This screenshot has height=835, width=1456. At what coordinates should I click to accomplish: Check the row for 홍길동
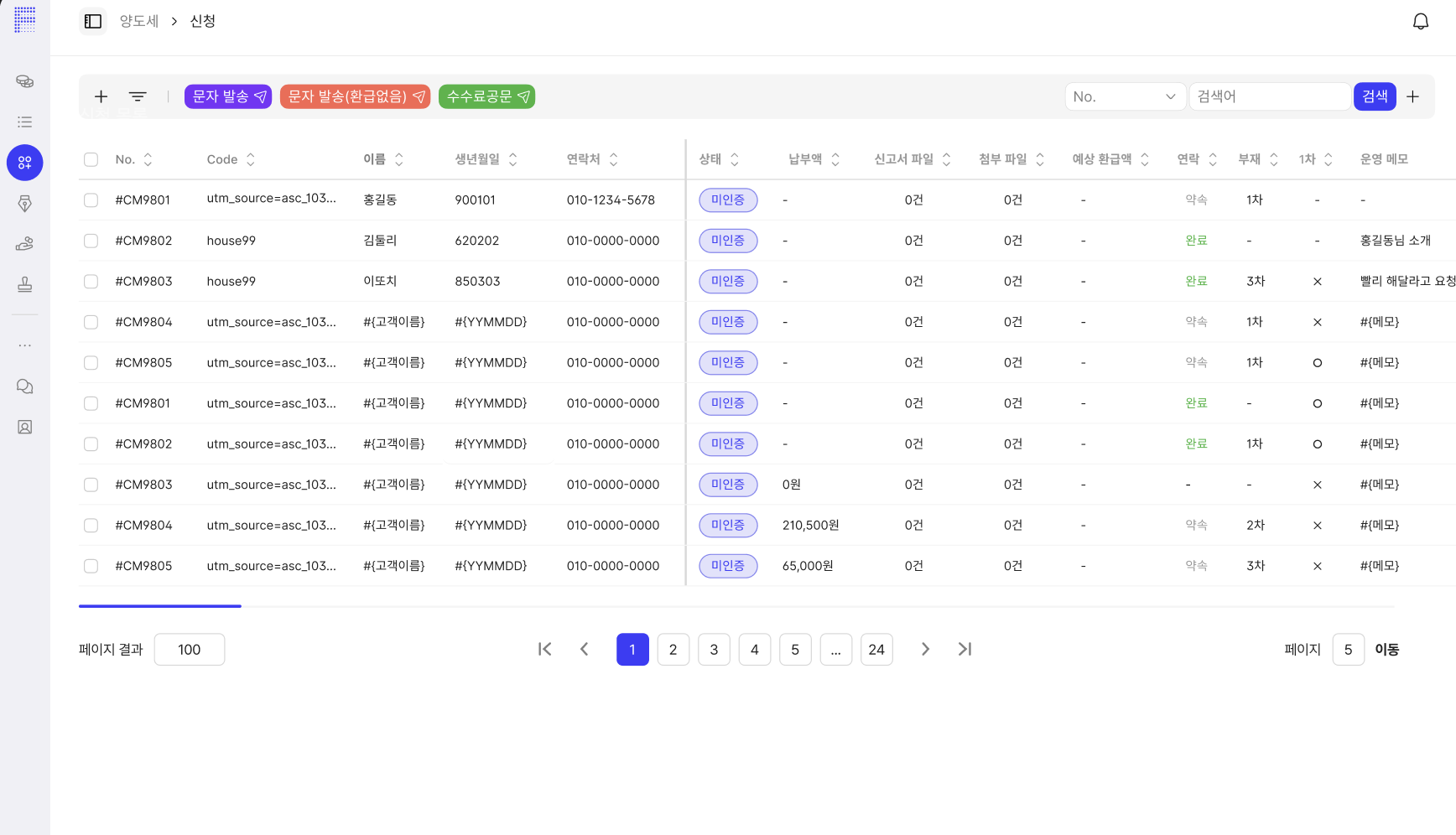pos(91,200)
